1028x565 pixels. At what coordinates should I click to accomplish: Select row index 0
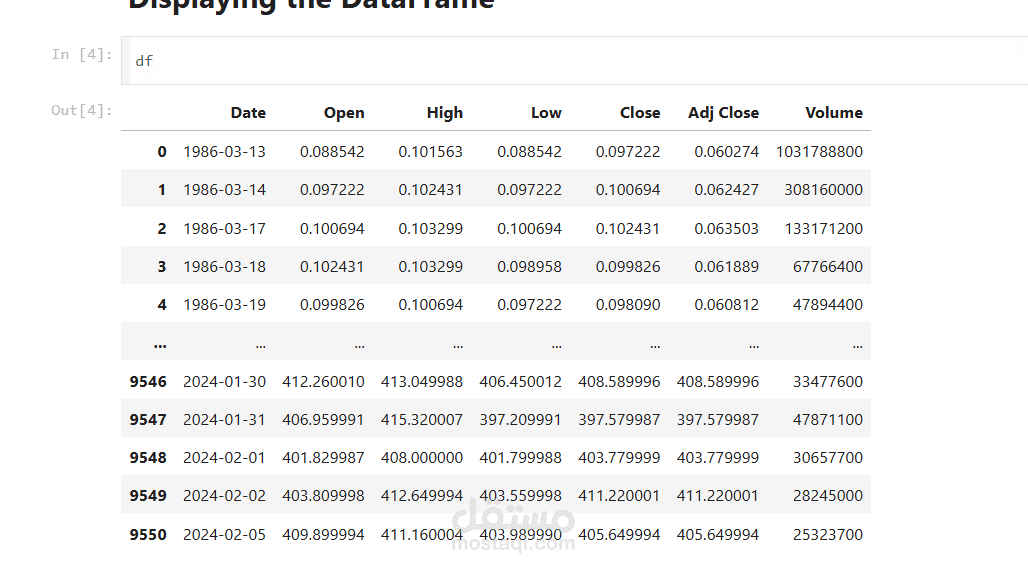(x=162, y=152)
